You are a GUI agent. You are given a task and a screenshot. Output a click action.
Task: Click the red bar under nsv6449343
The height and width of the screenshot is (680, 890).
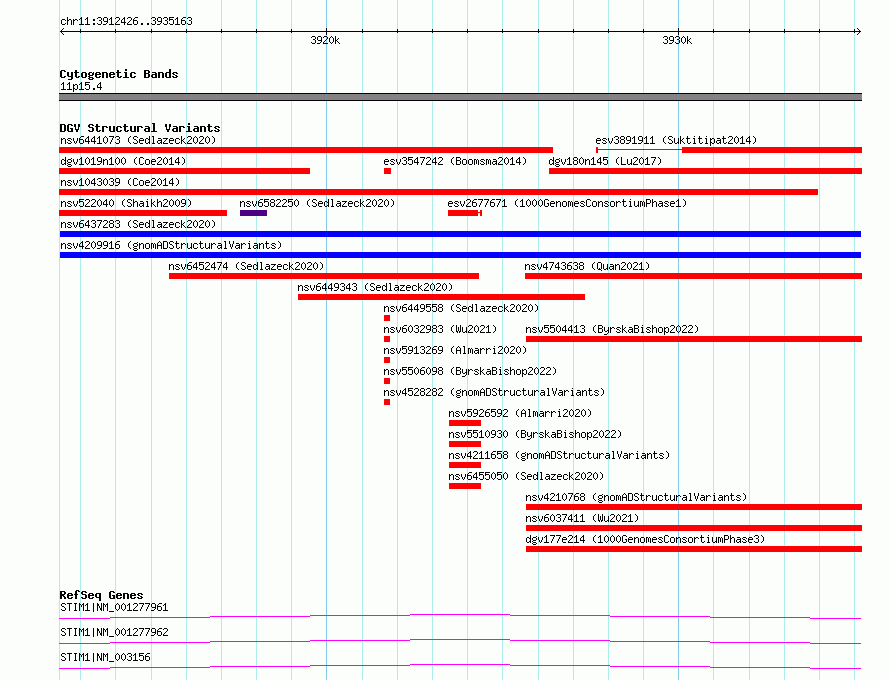pos(441,297)
